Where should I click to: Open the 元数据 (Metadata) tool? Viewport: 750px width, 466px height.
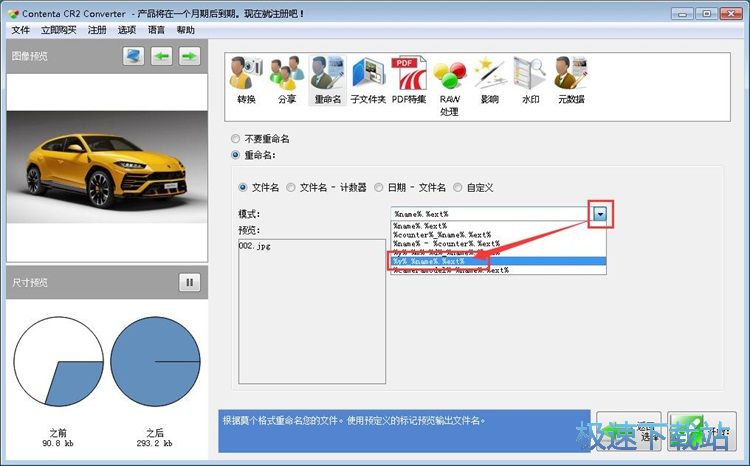[x=571, y=80]
